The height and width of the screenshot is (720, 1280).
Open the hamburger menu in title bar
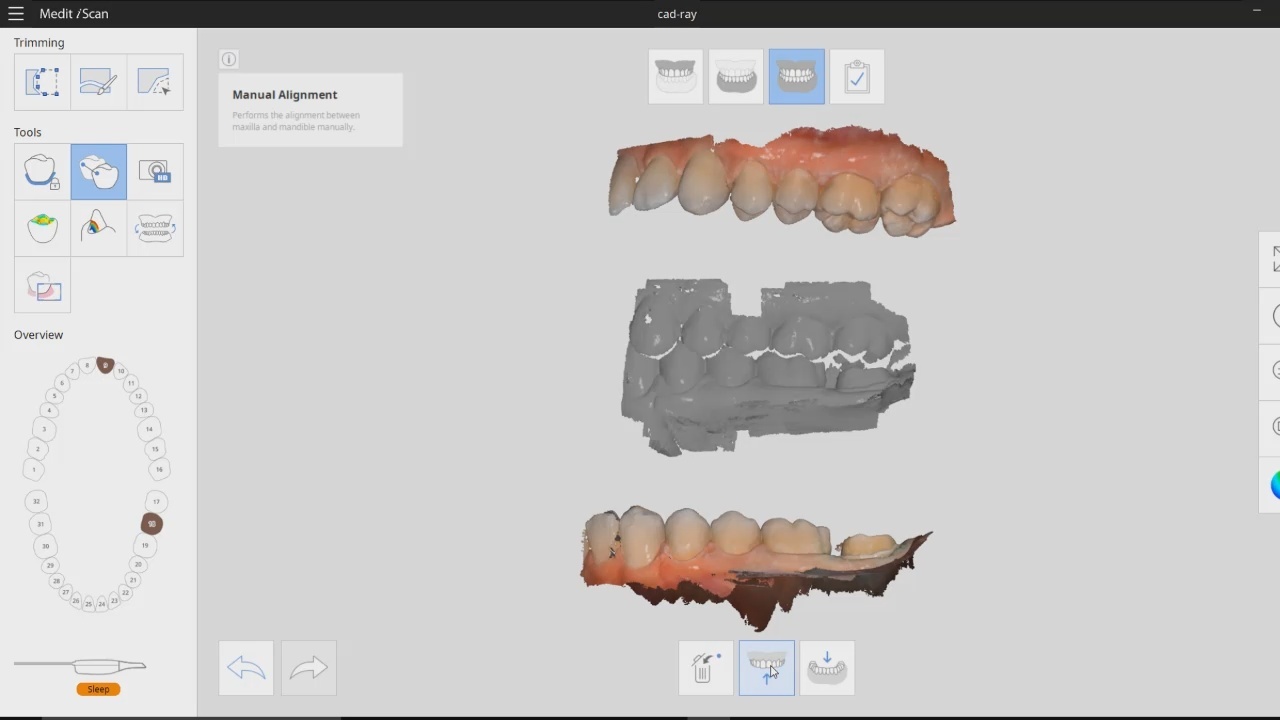click(x=16, y=14)
